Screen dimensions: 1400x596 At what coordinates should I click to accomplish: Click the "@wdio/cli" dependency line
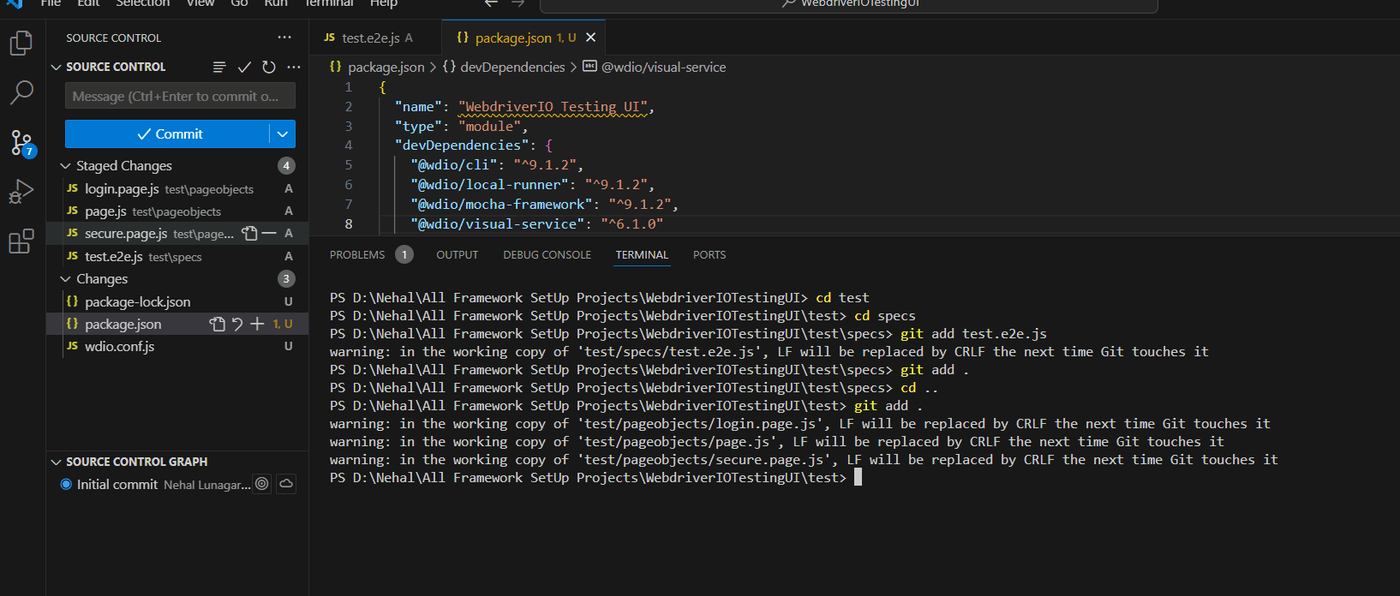pos(495,165)
